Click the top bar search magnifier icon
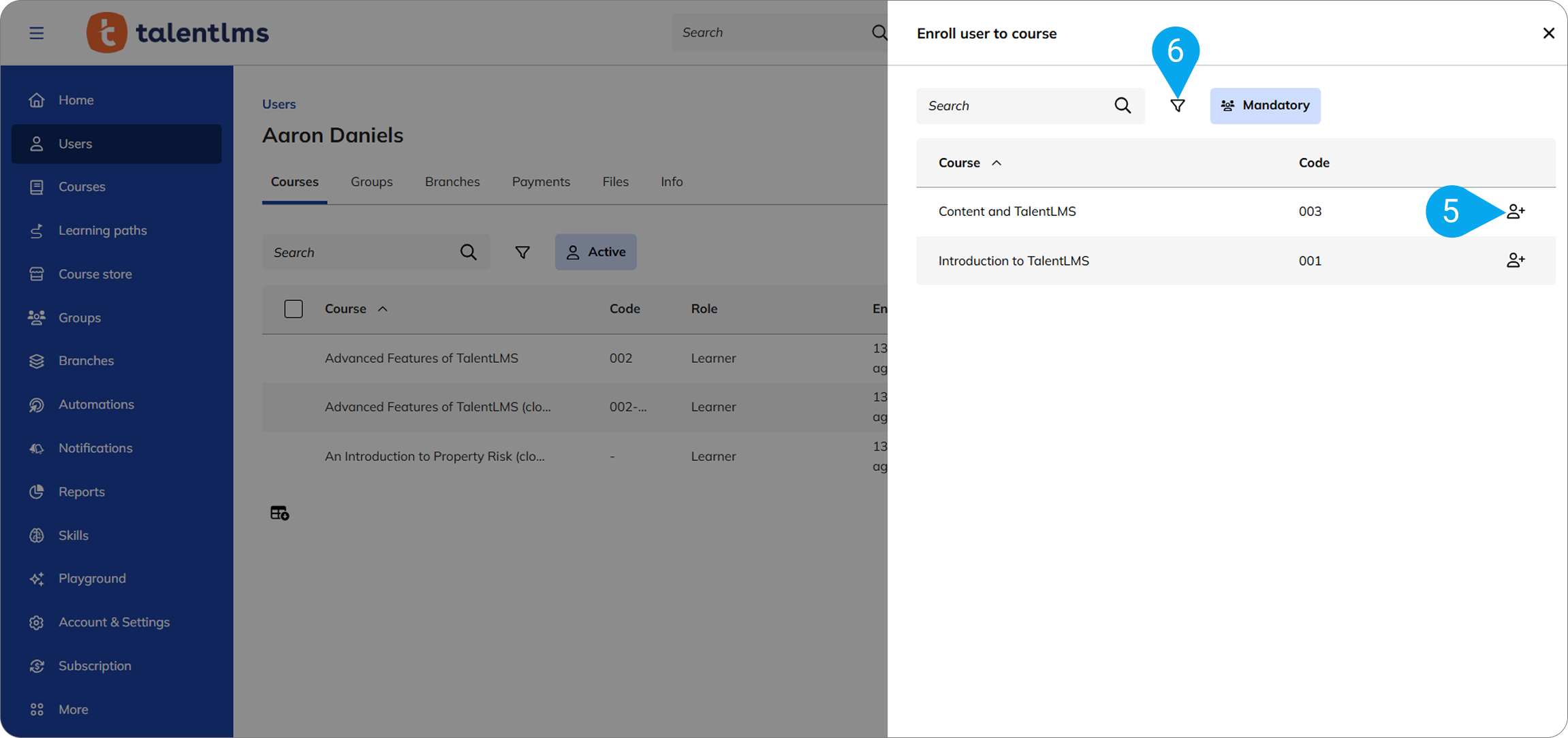The height and width of the screenshot is (738, 1568). [879, 33]
